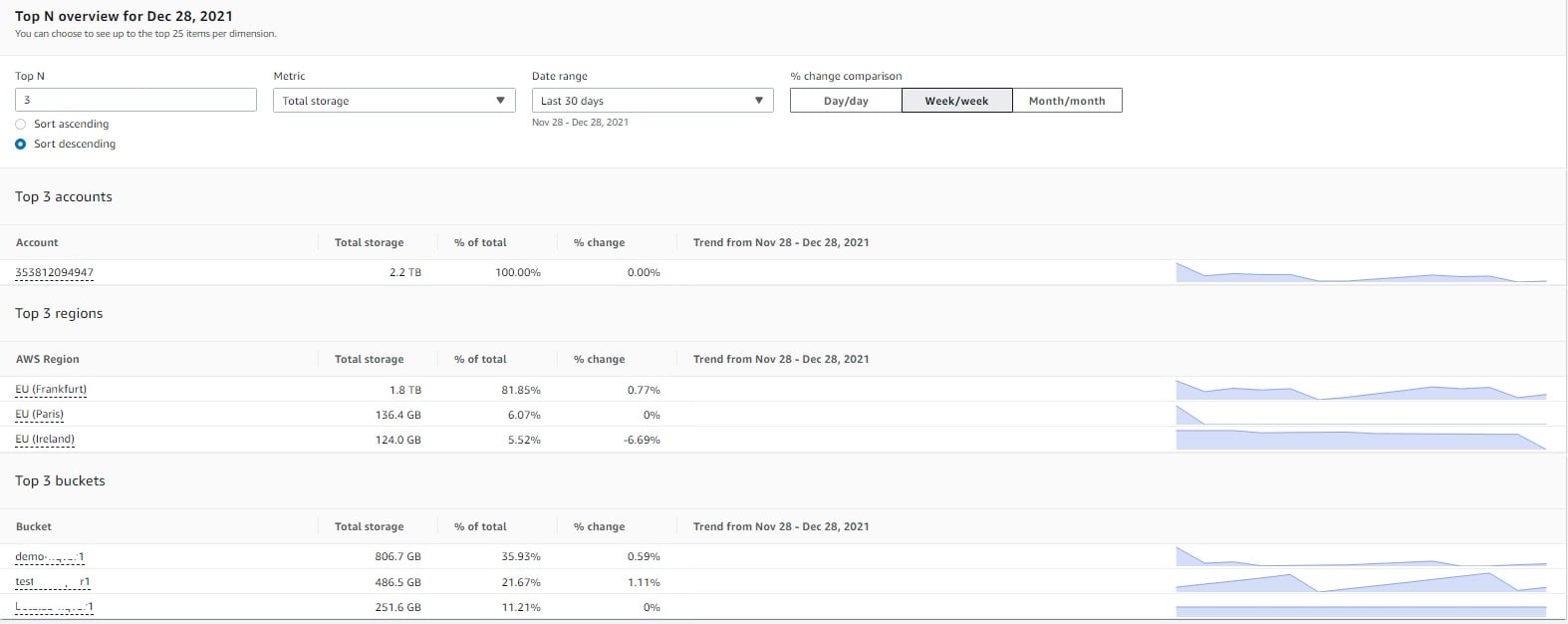Click the account storage trend sparkline
Screen dimensions: 1568x624
coord(1361,273)
